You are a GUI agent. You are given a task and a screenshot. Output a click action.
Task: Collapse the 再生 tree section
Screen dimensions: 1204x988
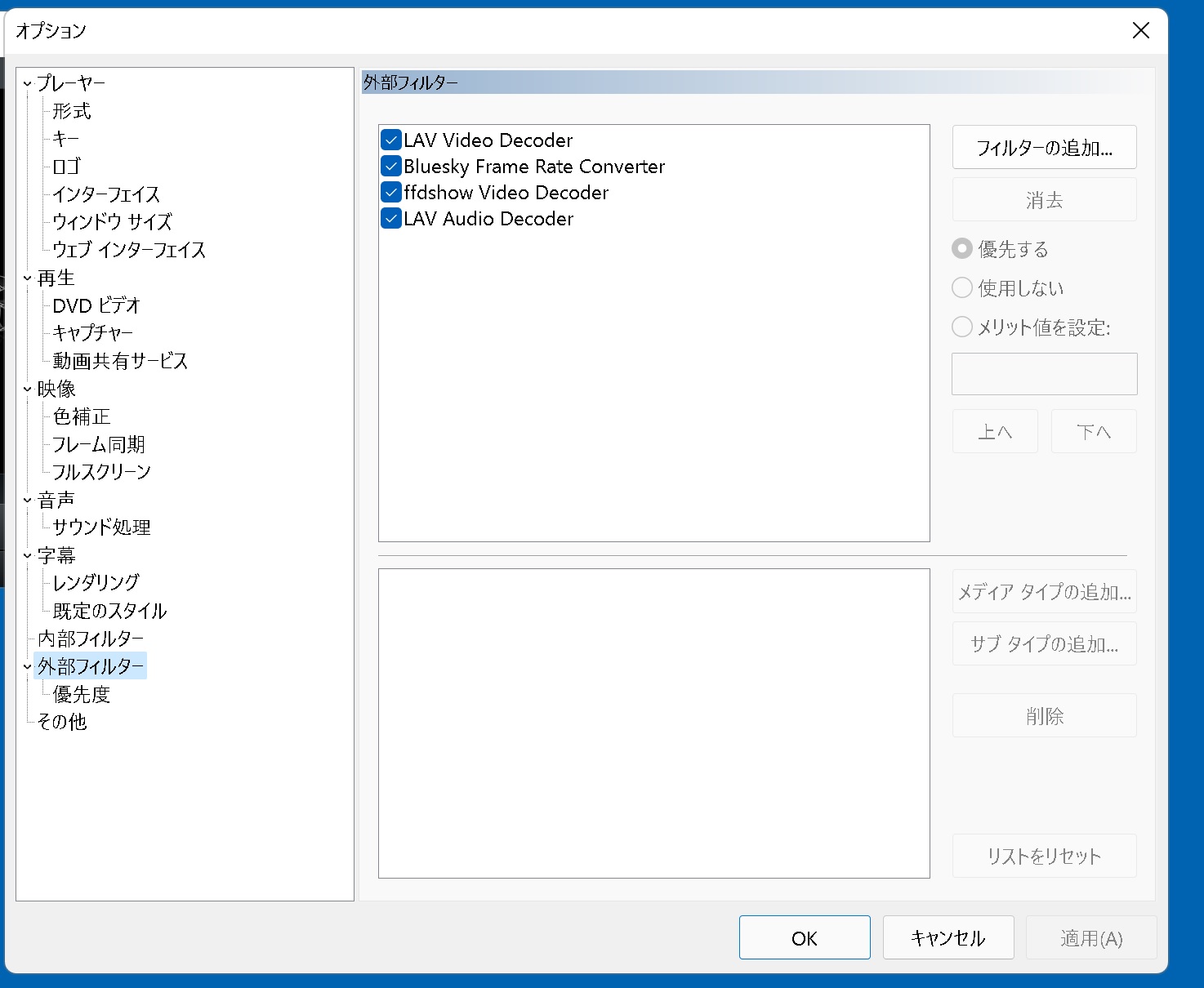point(26,278)
